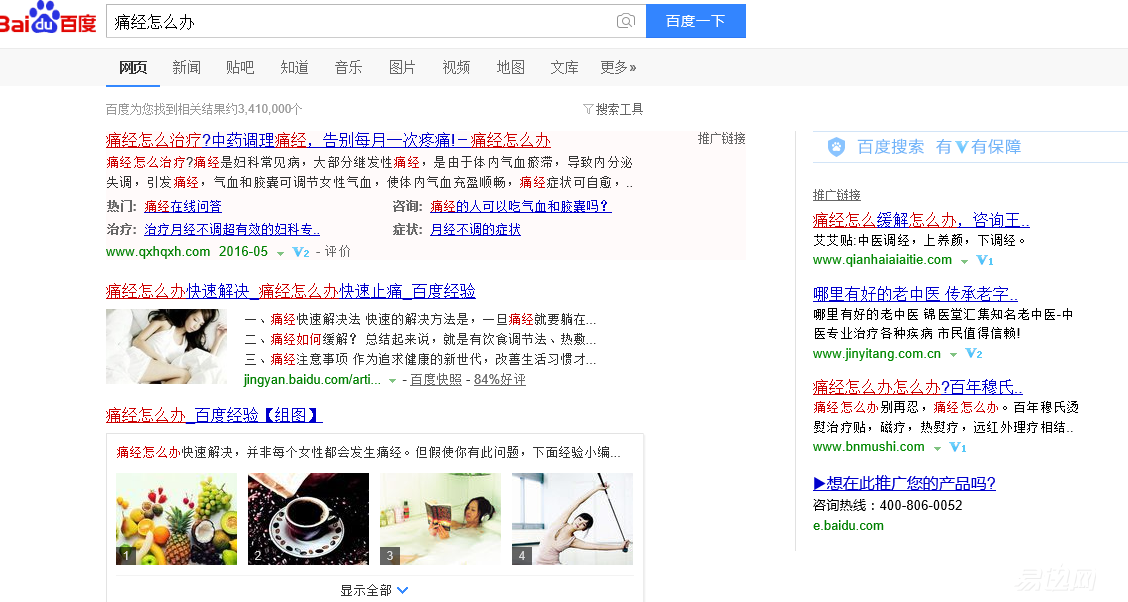
Task: Open fruit image numbered 1
Action: click(x=177, y=519)
